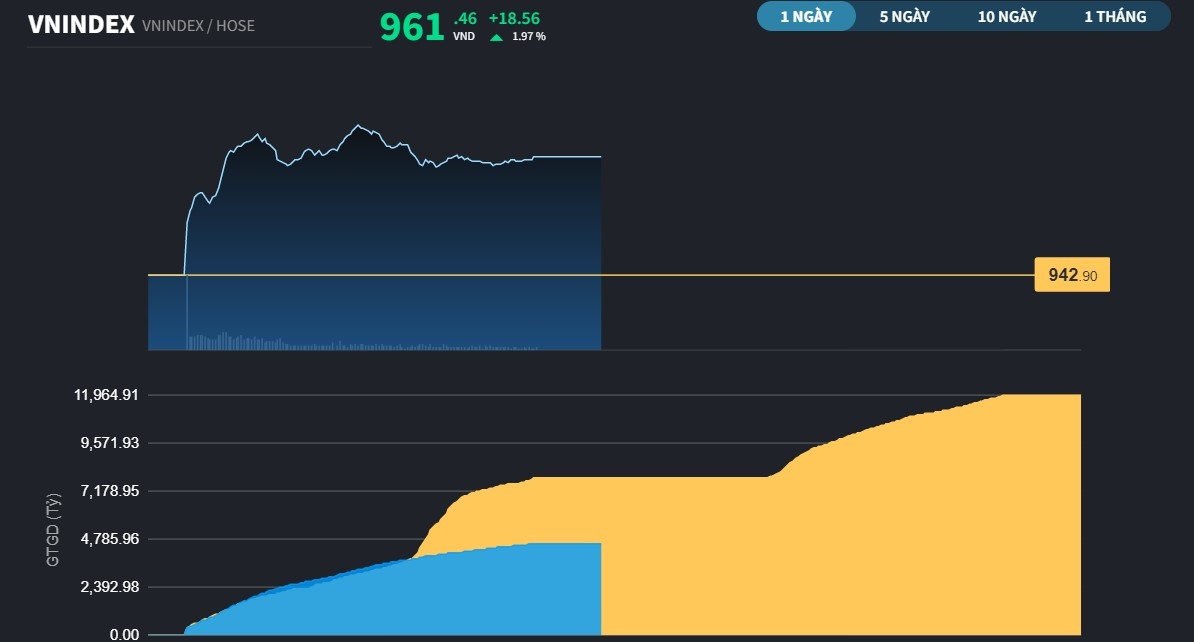The height and width of the screenshot is (642, 1194).
Task: Click the GTGD (Tỷ) axis title
Action: [53, 530]
